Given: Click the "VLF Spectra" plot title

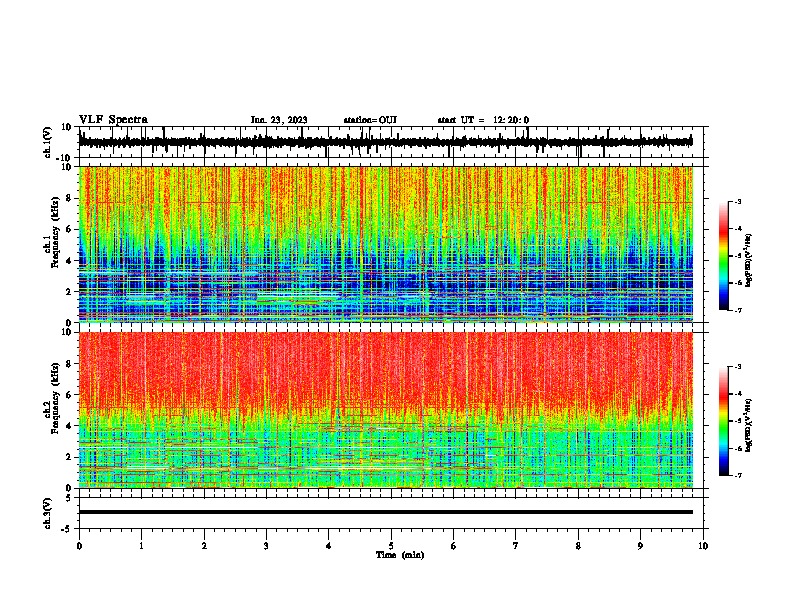Looking at the screenshot, I should 113,120.
